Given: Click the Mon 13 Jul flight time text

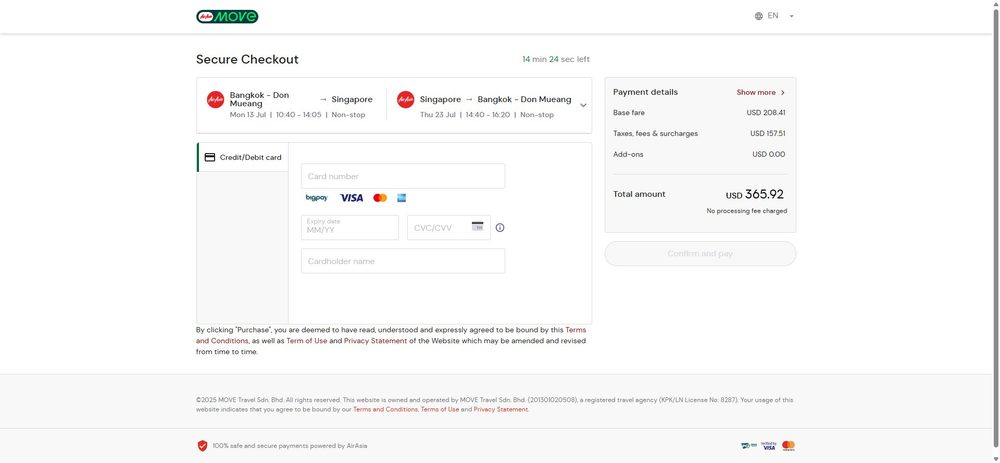Looking at the screenshot, I should (297, 115).
